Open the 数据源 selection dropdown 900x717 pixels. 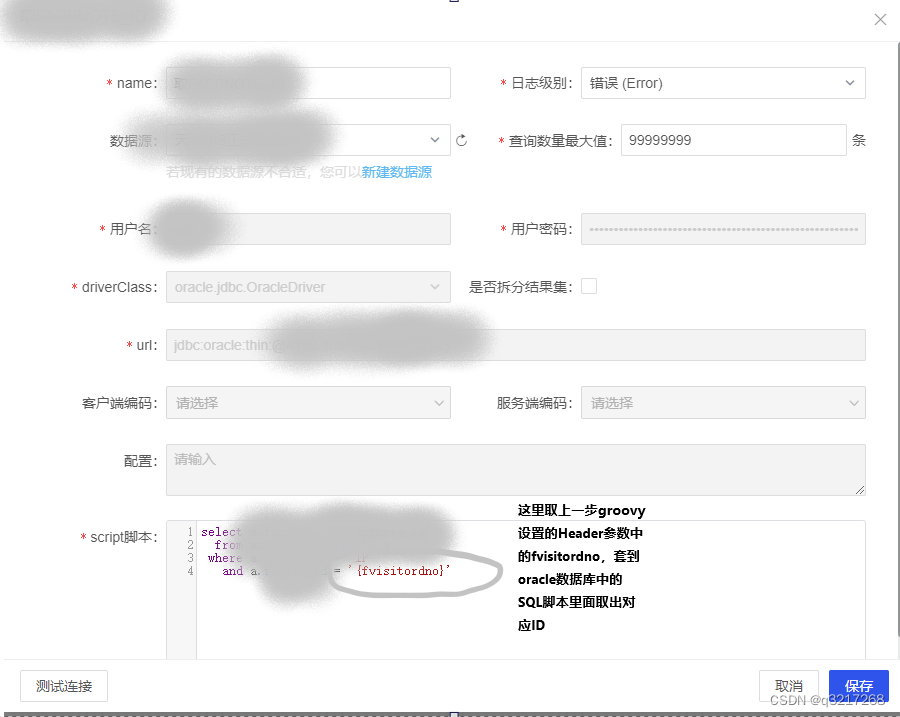pyautogui.click(x=307, y=140)
